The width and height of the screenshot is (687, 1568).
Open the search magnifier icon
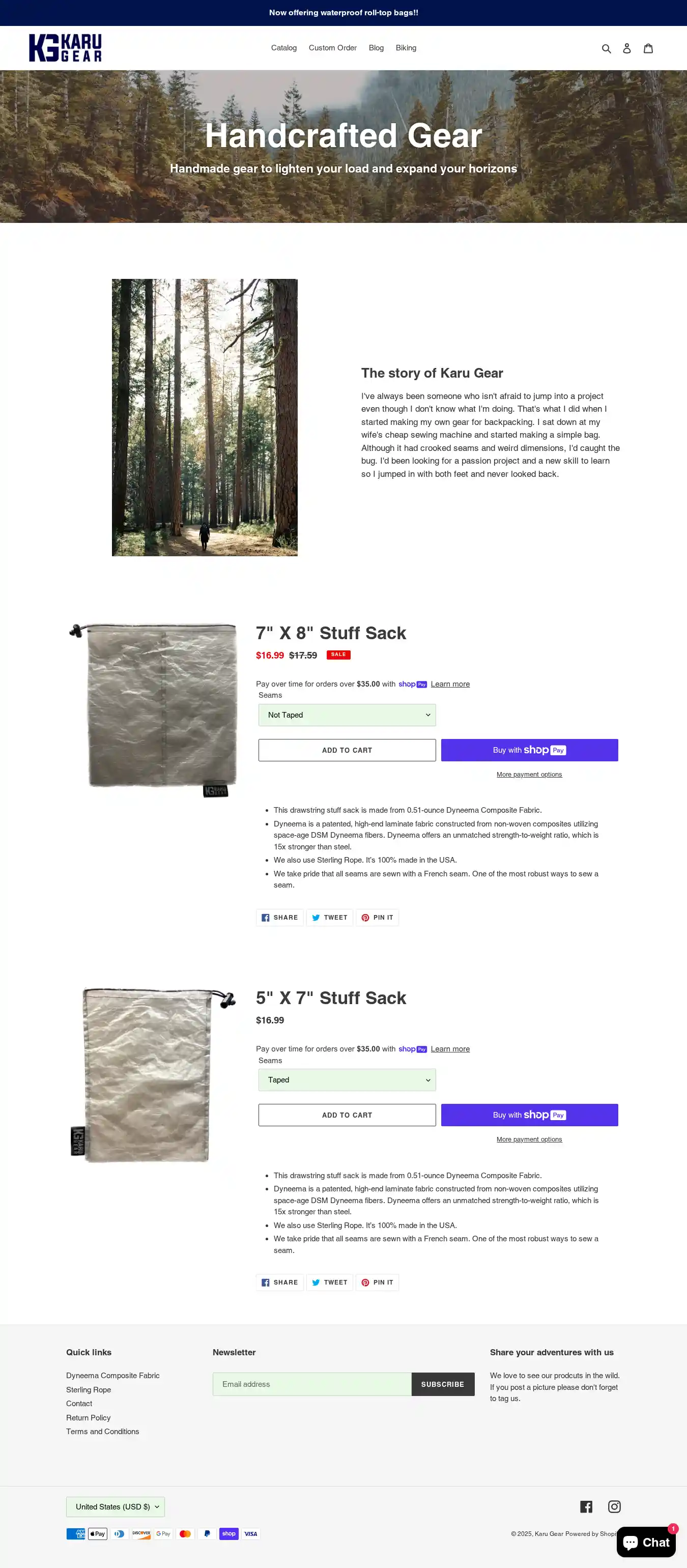(606, 48)
